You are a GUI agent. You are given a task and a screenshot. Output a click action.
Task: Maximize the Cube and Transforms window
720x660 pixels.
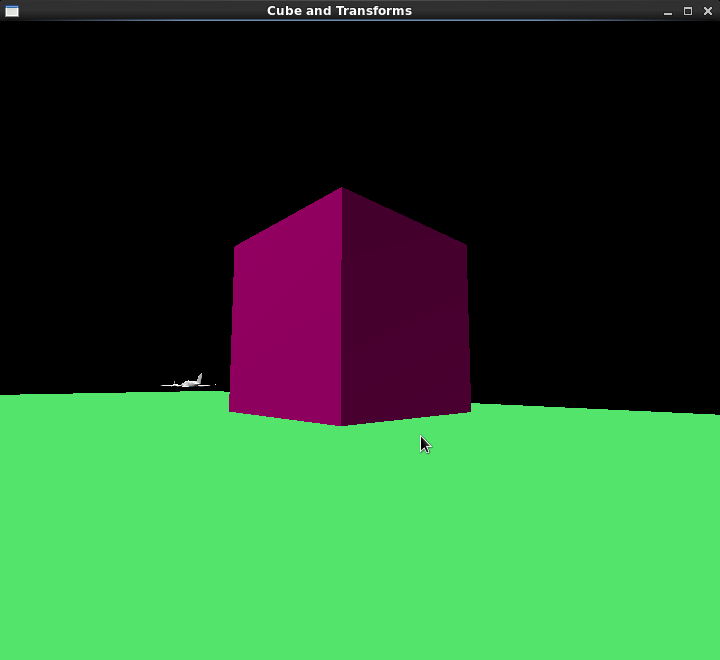tap(688, 11)
